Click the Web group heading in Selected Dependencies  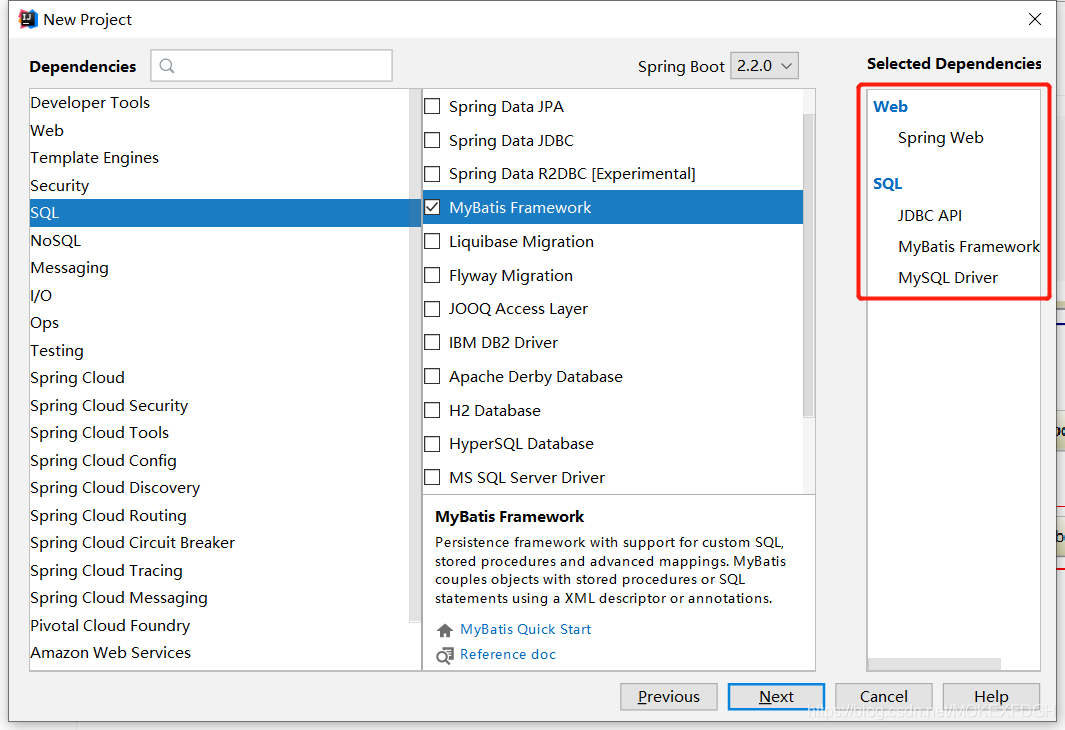tap(890, 107)
